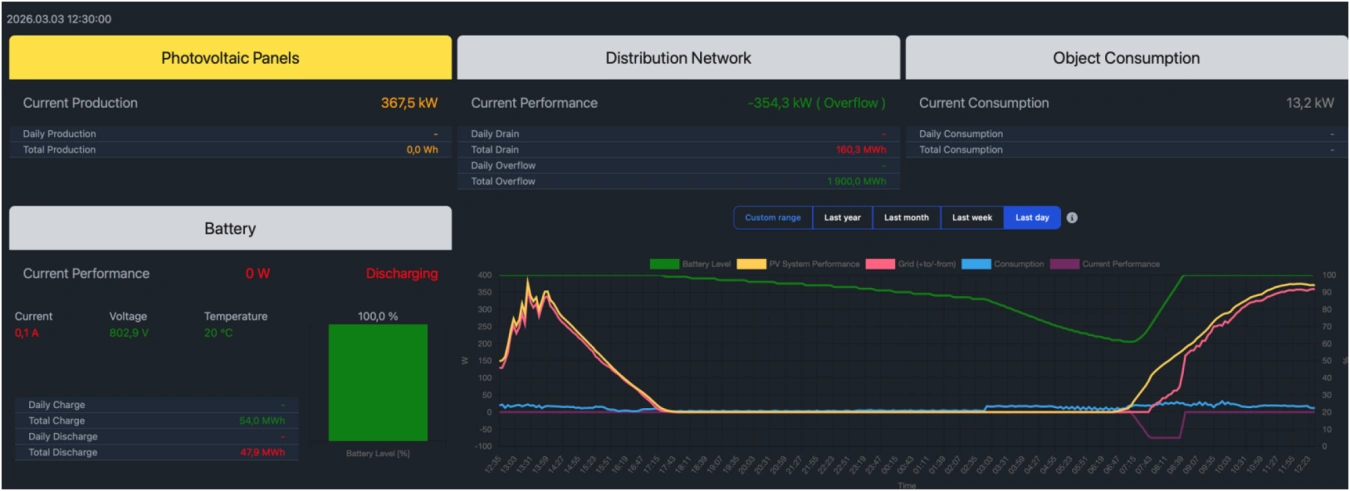The height and width of the screenshot is (491, 1350).
Task: Click the Distribution Network header
Action: tap(678, 58)
